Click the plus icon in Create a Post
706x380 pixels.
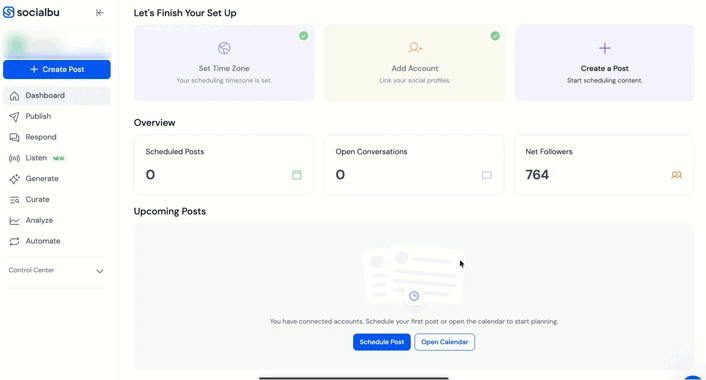coord(605,48)
